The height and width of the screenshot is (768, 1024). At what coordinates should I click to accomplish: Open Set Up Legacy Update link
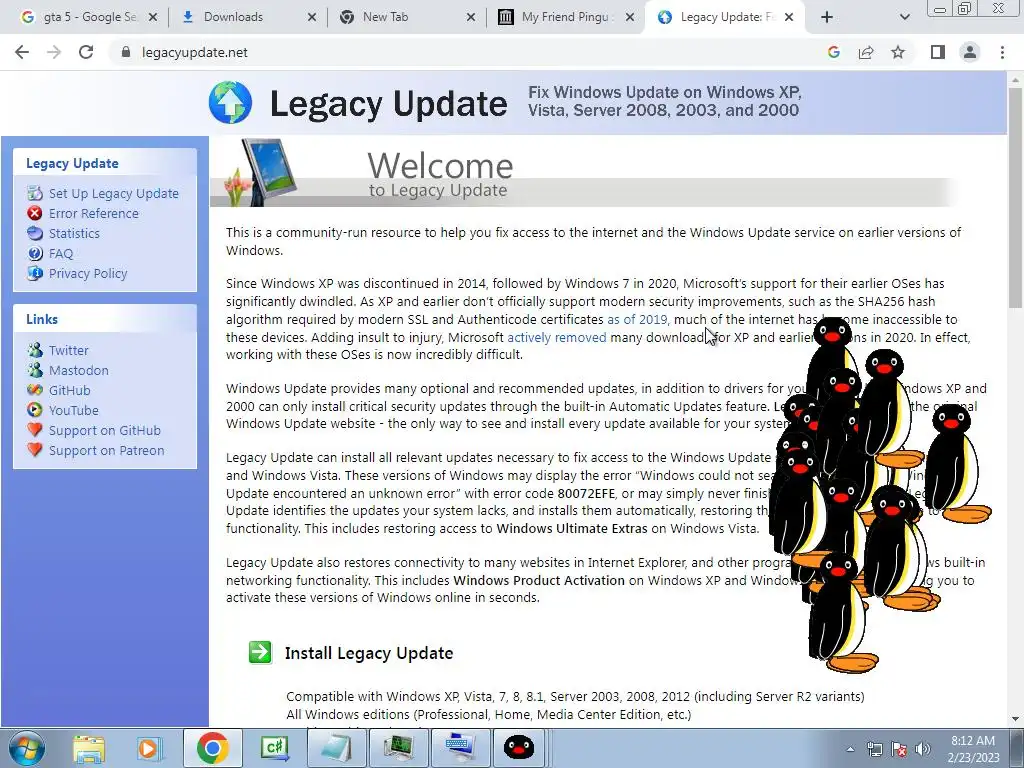pyautogui.click(x=114, y=193)
